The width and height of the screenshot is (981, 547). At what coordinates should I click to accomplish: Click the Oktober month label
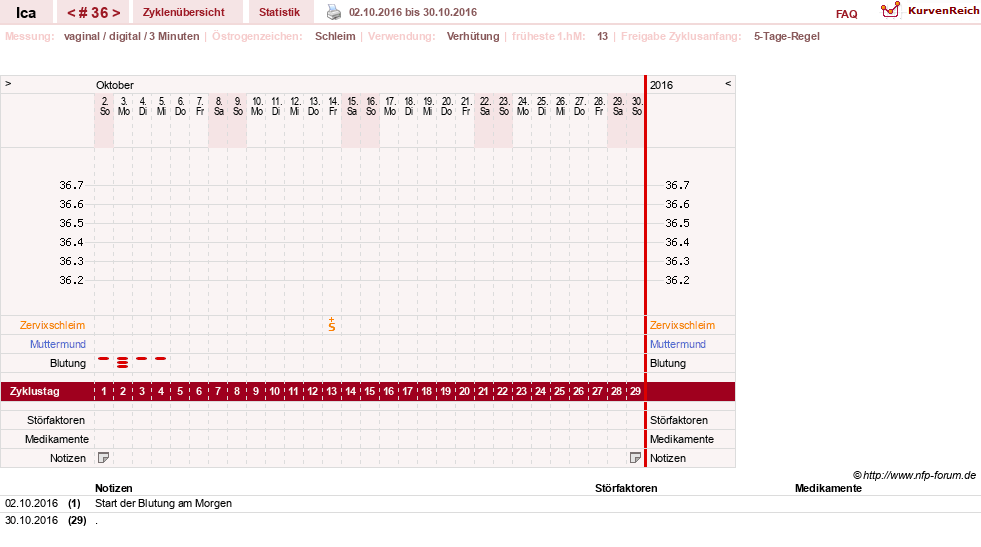point(114,85)
